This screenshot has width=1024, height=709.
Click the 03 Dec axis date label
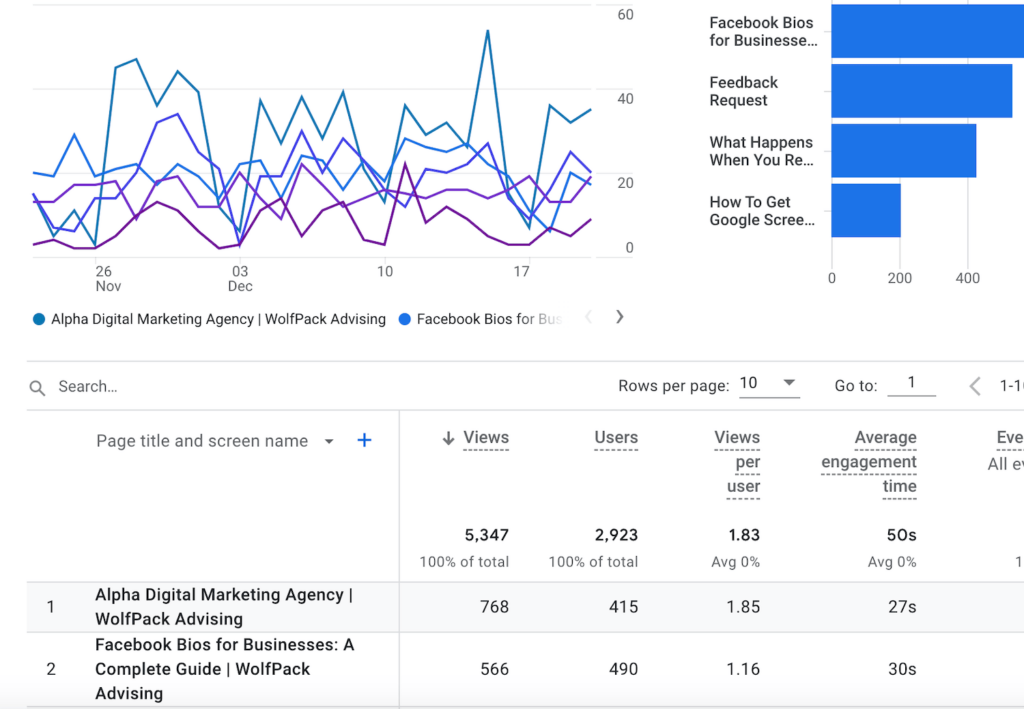[240, 279]
